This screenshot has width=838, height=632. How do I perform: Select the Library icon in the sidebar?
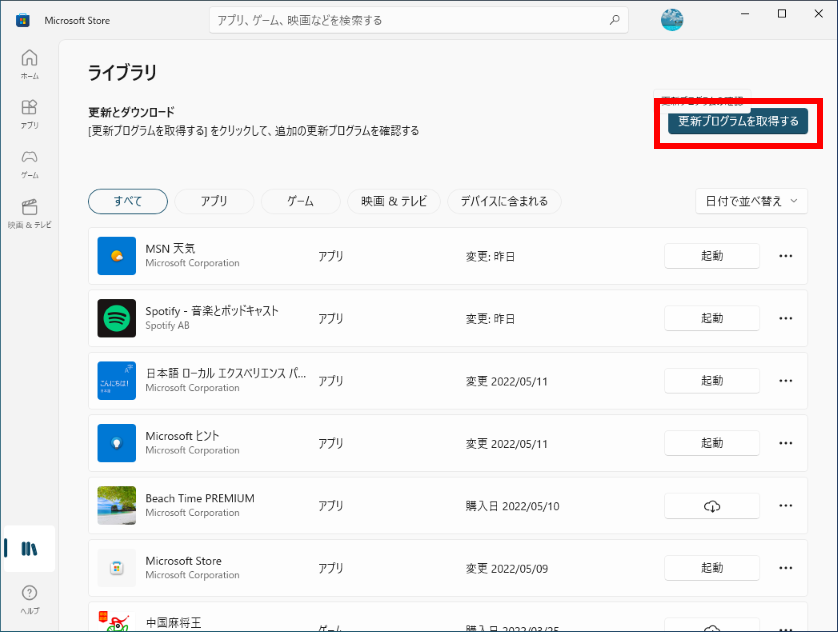click(x=29, y=549)
